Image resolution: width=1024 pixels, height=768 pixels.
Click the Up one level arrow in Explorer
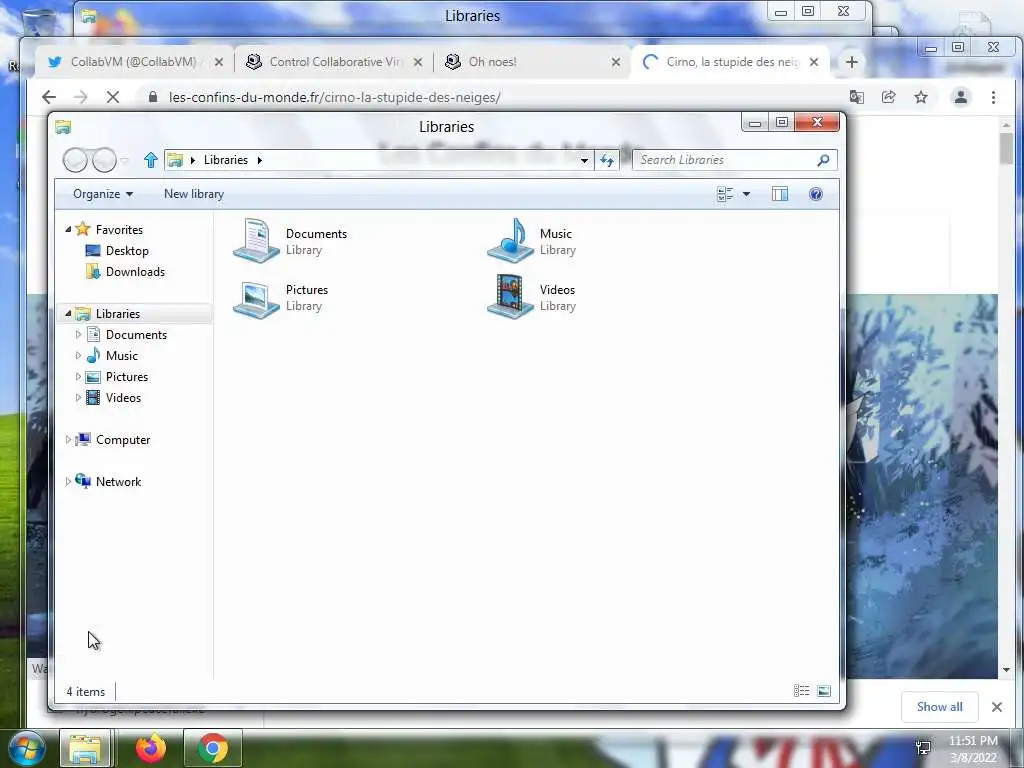click(151, 160)
